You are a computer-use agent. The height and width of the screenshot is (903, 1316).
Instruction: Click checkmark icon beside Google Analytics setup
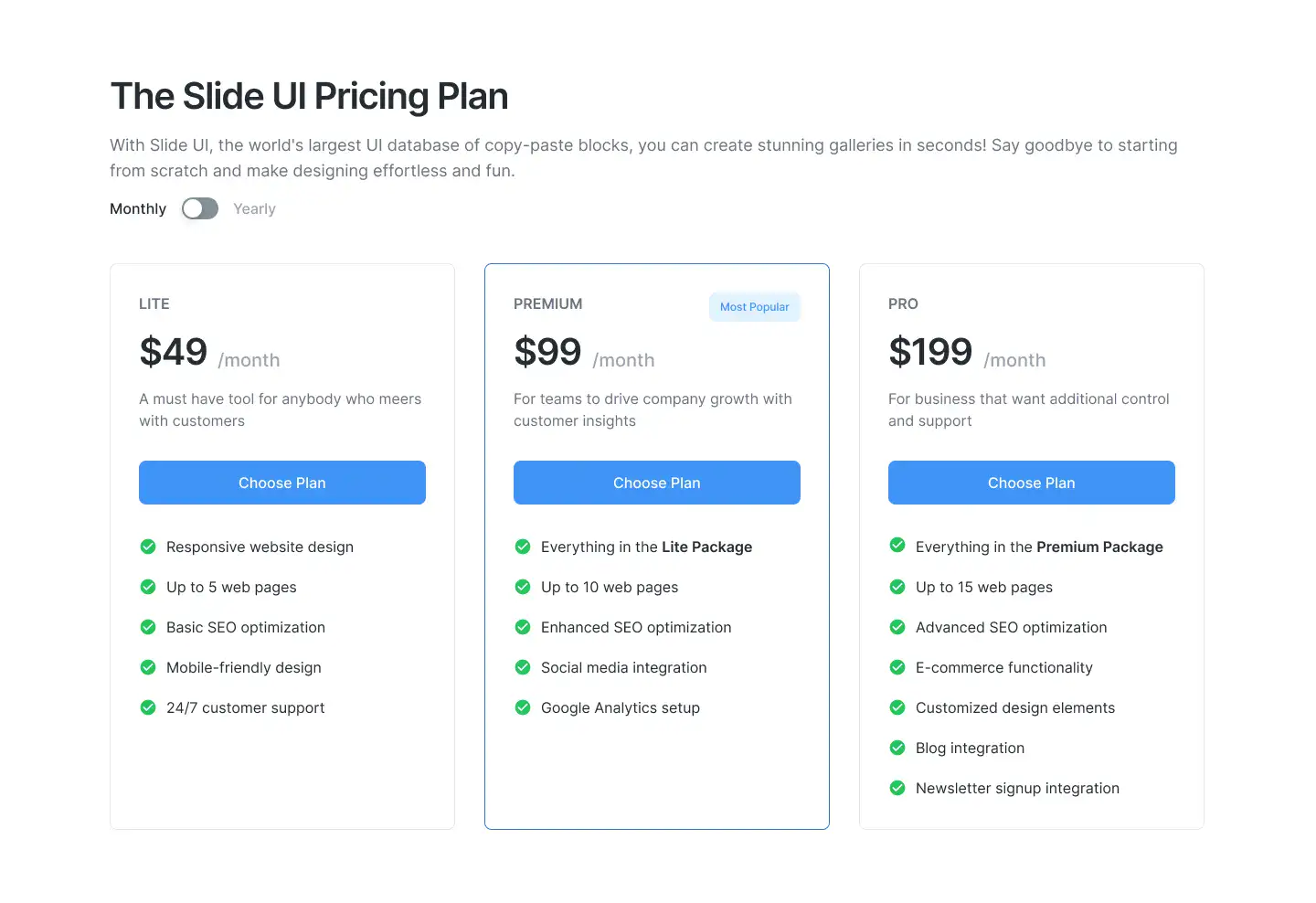pos(523,707)
